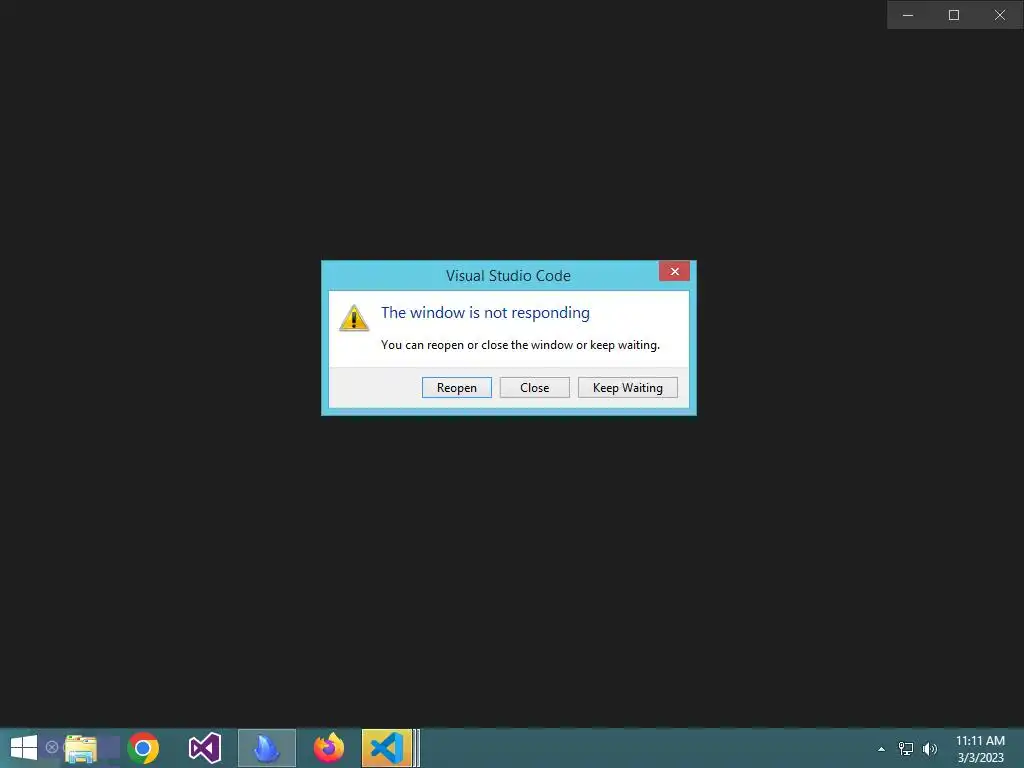This screenshot has height=768, width=1024.
Task: Open the Windows Start menu
Action: pos(24,748)
